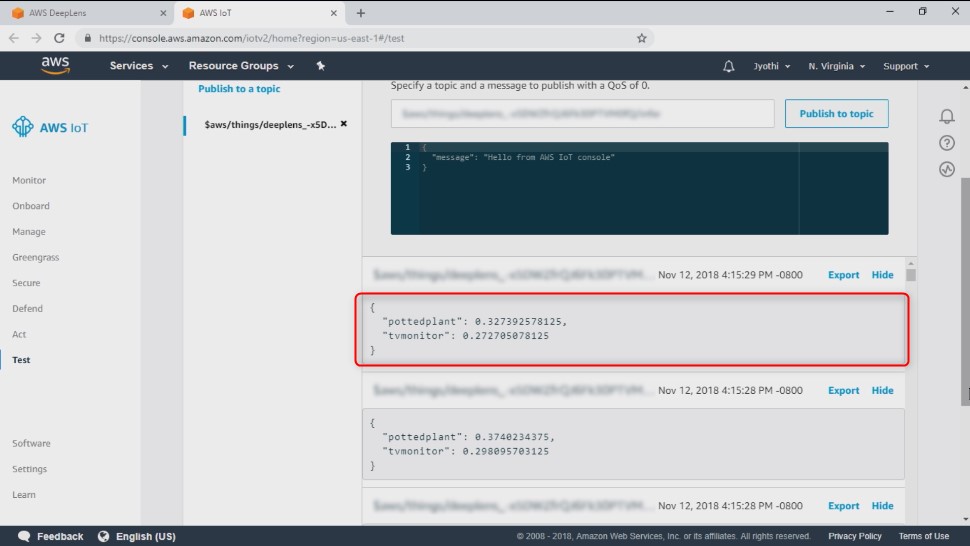The image size is (970, 546).
Task: Hide the 4:15:29 PM message payload
Action: [x=882, y=275]
